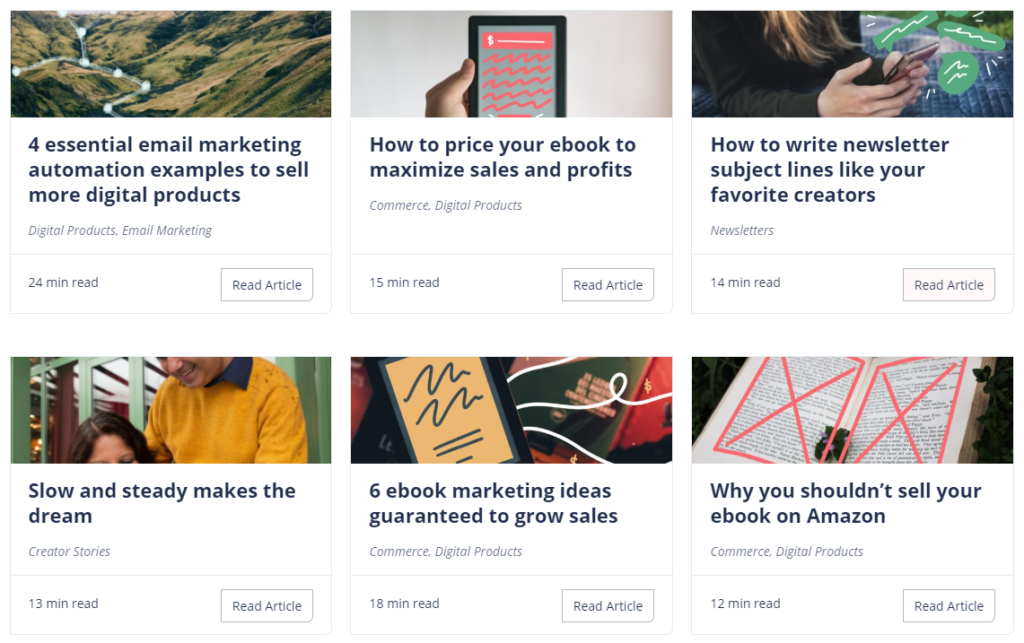Click the ebook pricing tablet image
The width and height of the screenshot is (1024, 643).
511,64
